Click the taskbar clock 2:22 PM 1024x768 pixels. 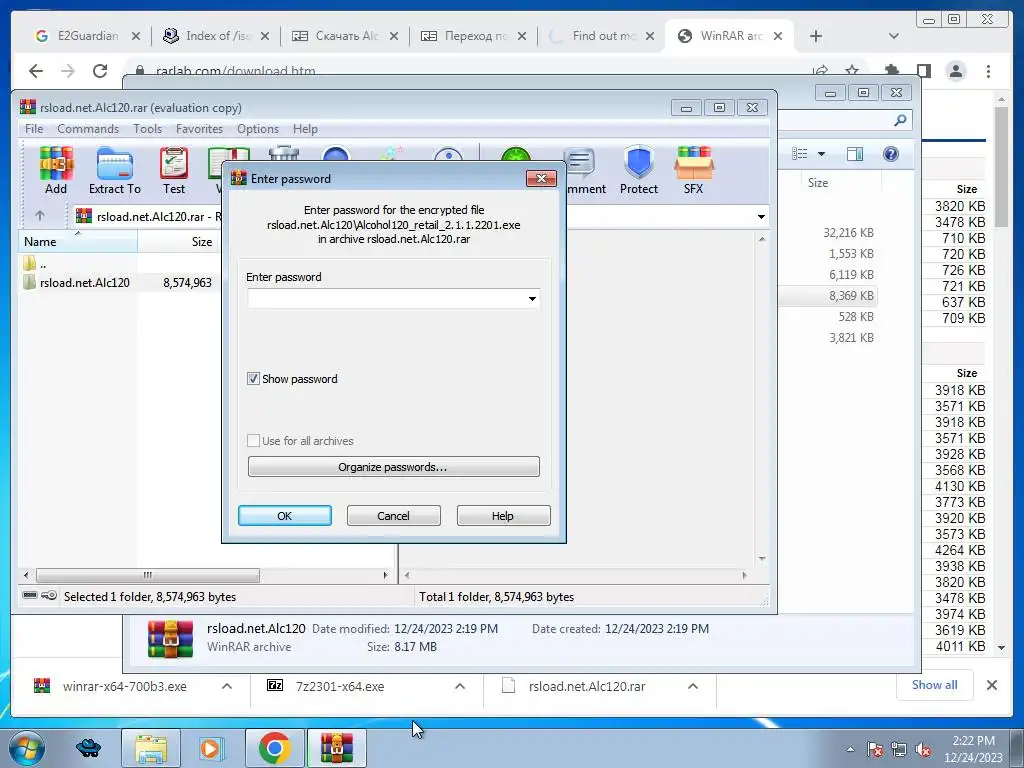click(973, 741)
